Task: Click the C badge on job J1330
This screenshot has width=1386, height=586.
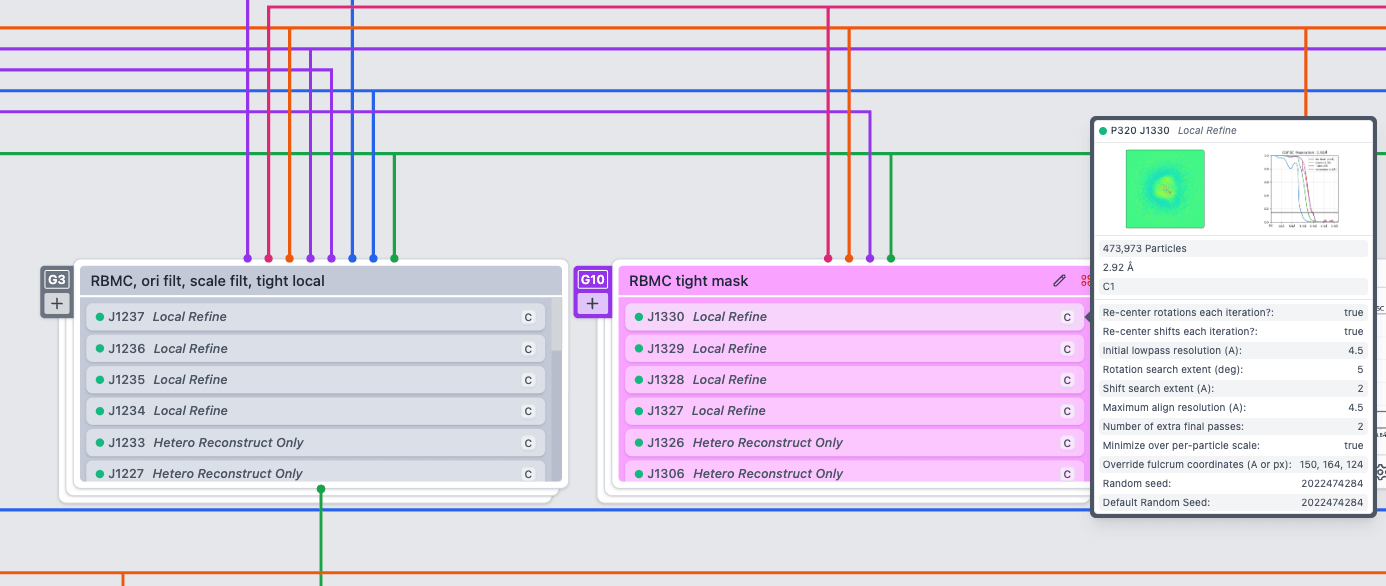Action: point(1067,317)
